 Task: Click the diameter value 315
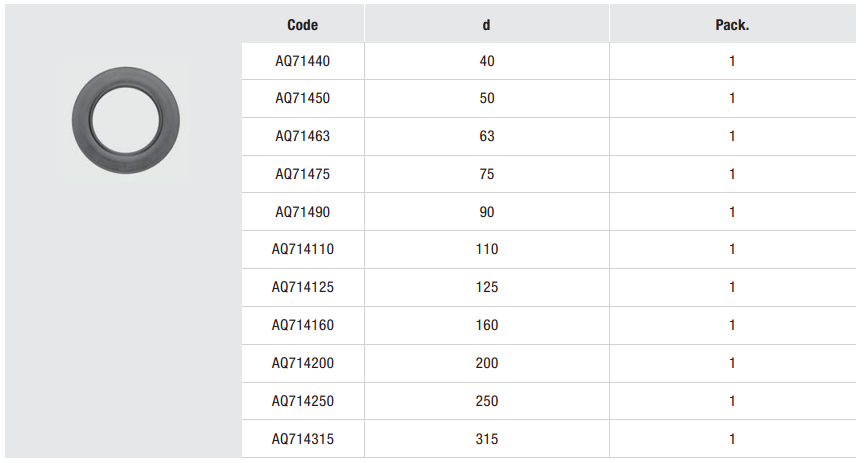[x=487, y=439]
